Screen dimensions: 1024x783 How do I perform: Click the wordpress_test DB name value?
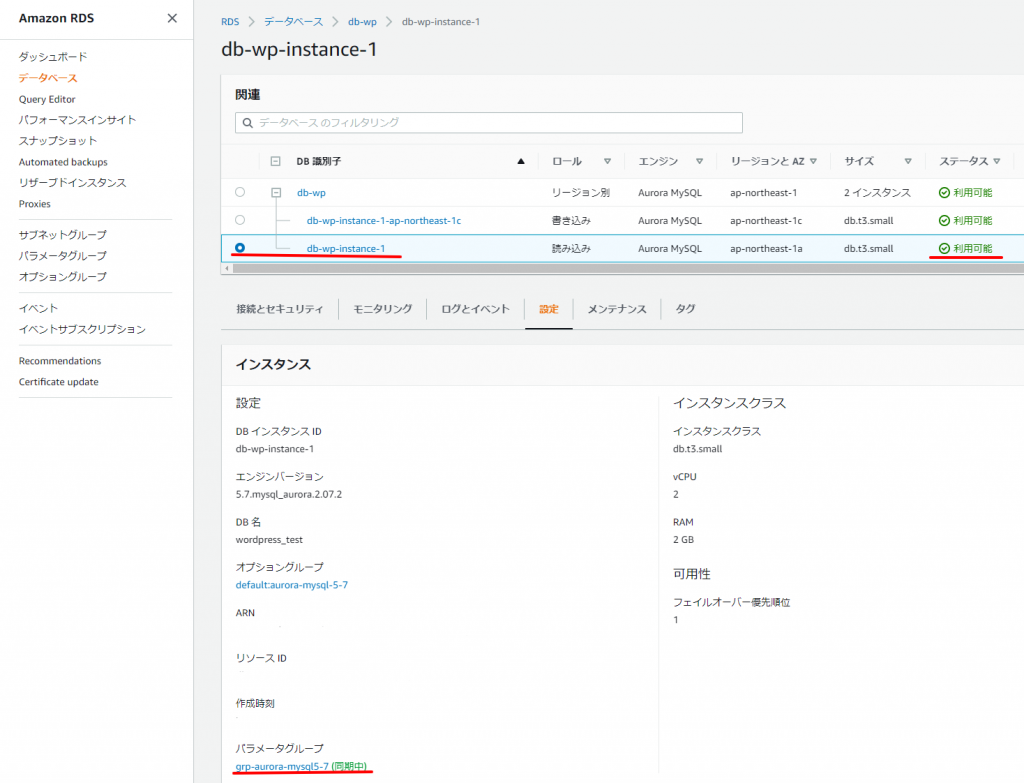(269, 539)
